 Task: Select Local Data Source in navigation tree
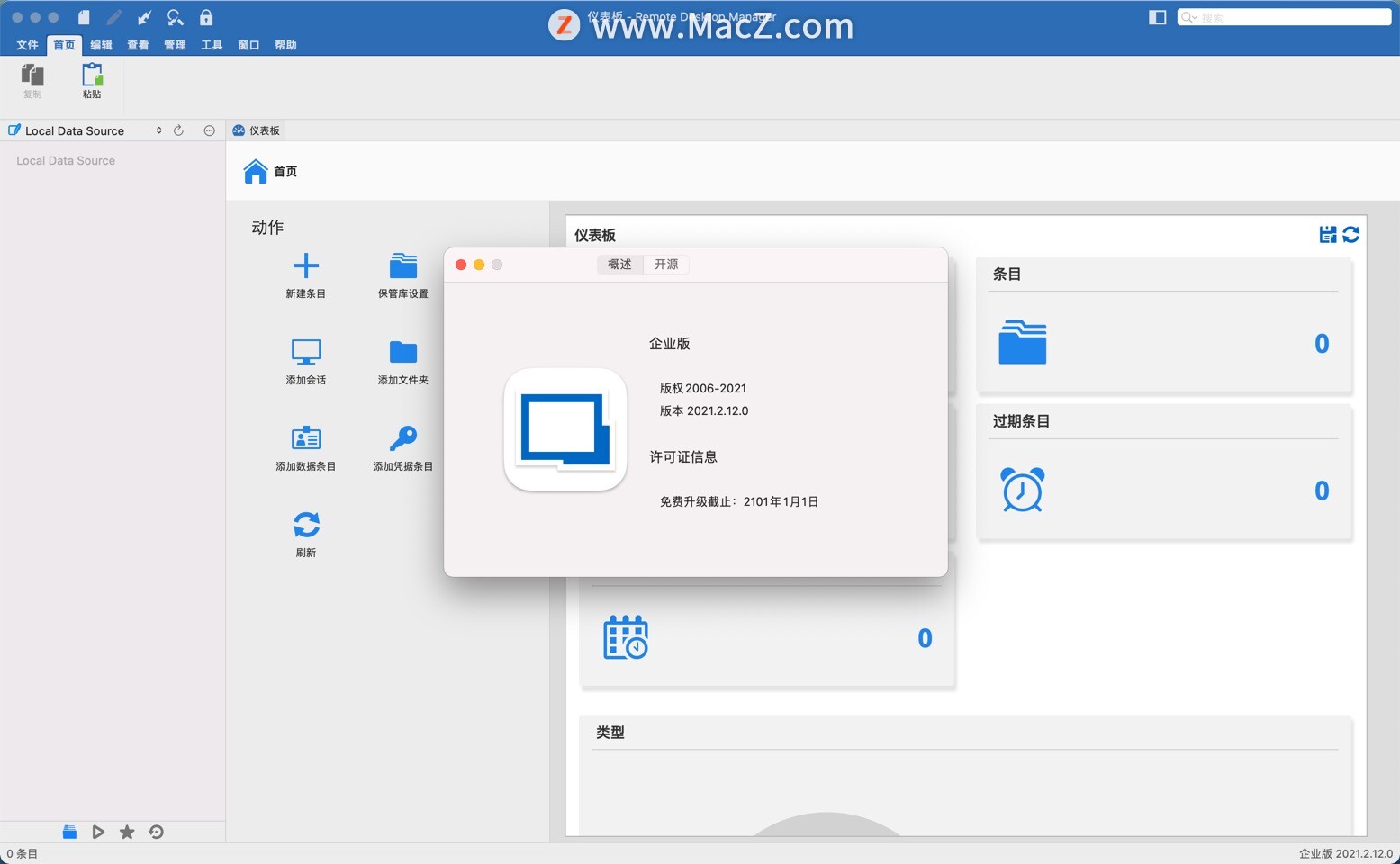tap(66, 160)
